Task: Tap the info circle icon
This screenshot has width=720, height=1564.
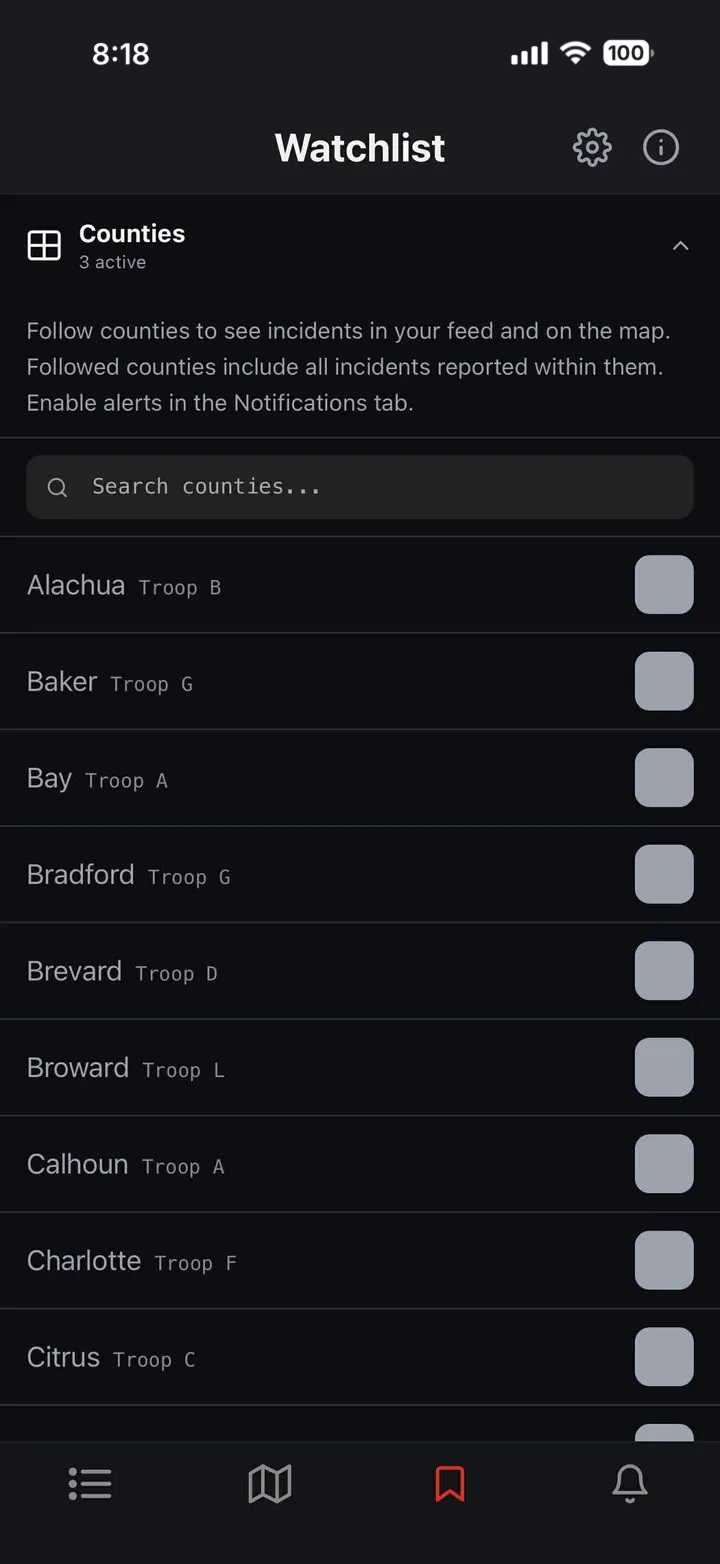Action: 661,148
